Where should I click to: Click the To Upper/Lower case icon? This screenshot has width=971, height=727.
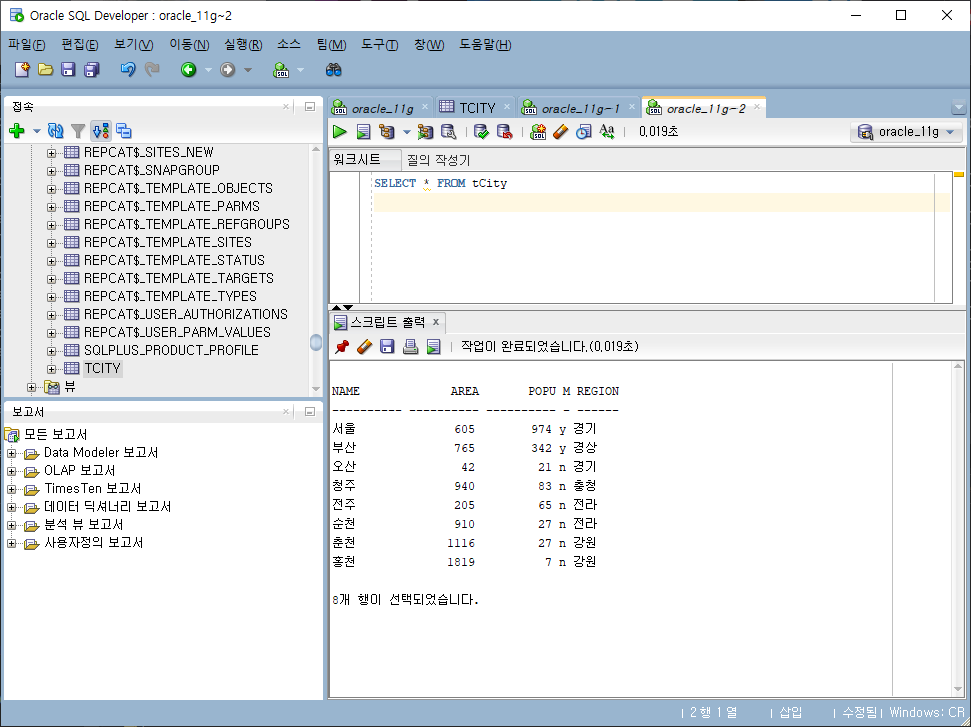point(607,131)
